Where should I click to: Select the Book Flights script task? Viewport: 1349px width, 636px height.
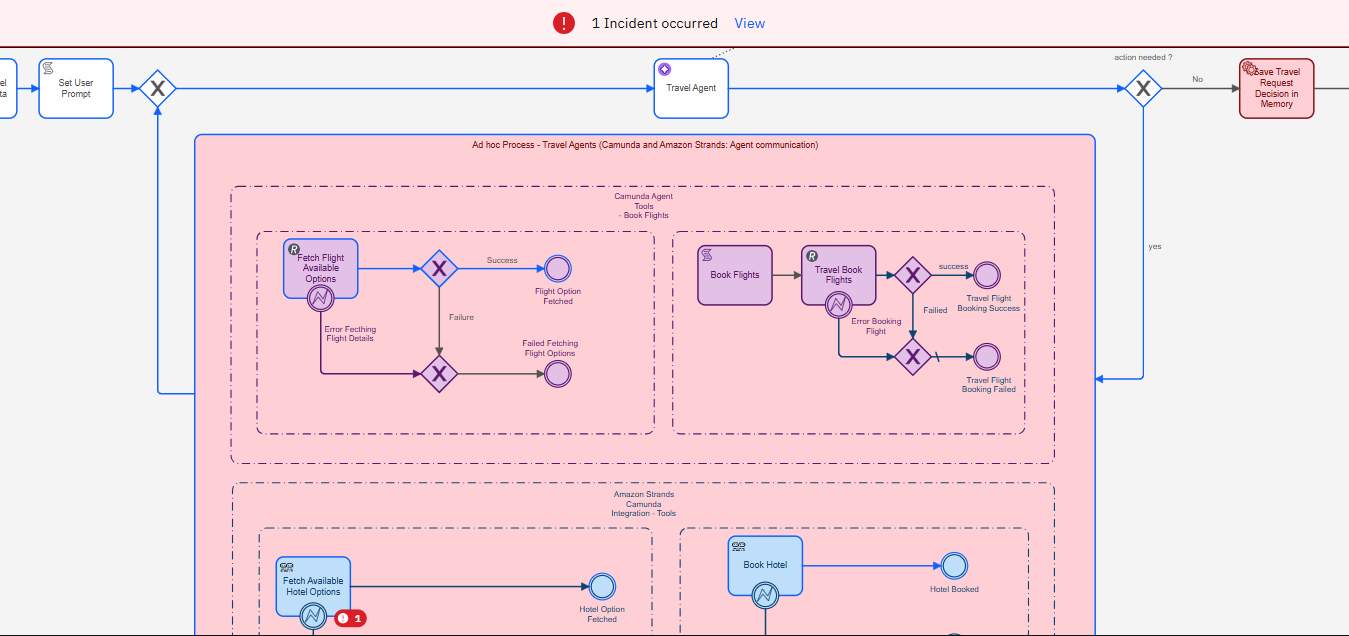point(735,275)
